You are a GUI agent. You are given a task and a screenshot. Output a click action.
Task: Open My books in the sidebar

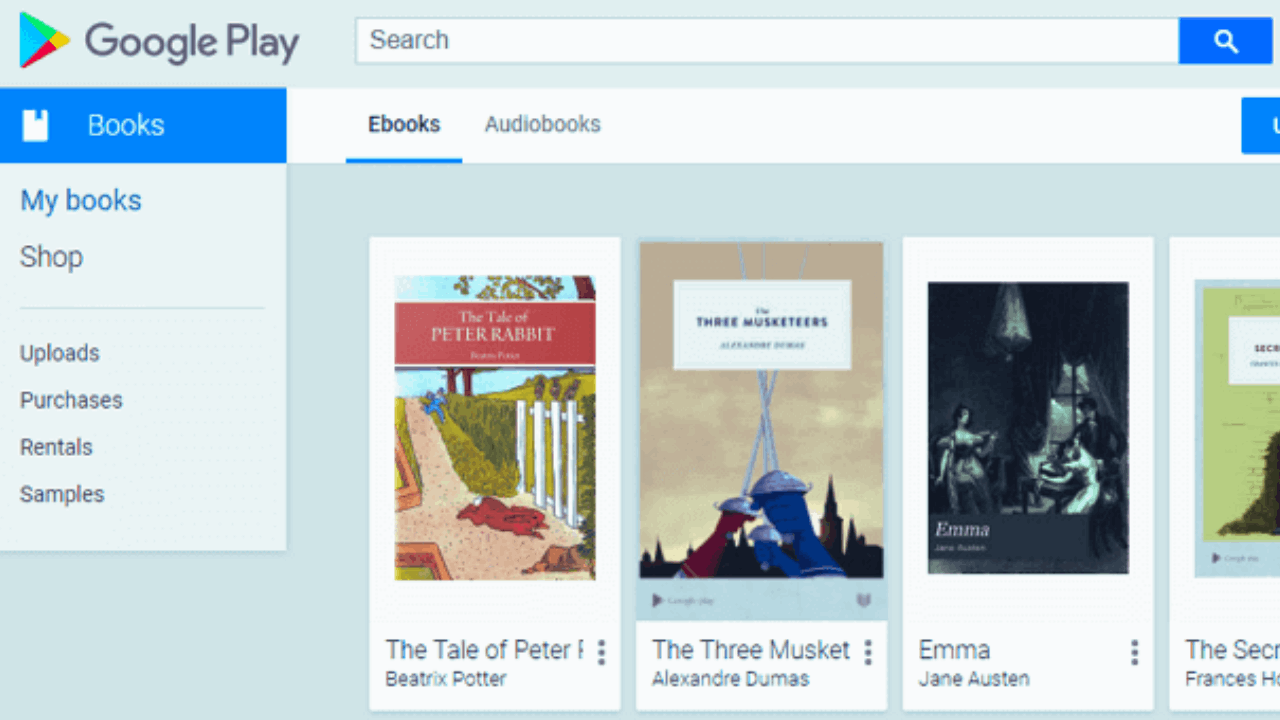pyautogui.click(x=81, y=200)
